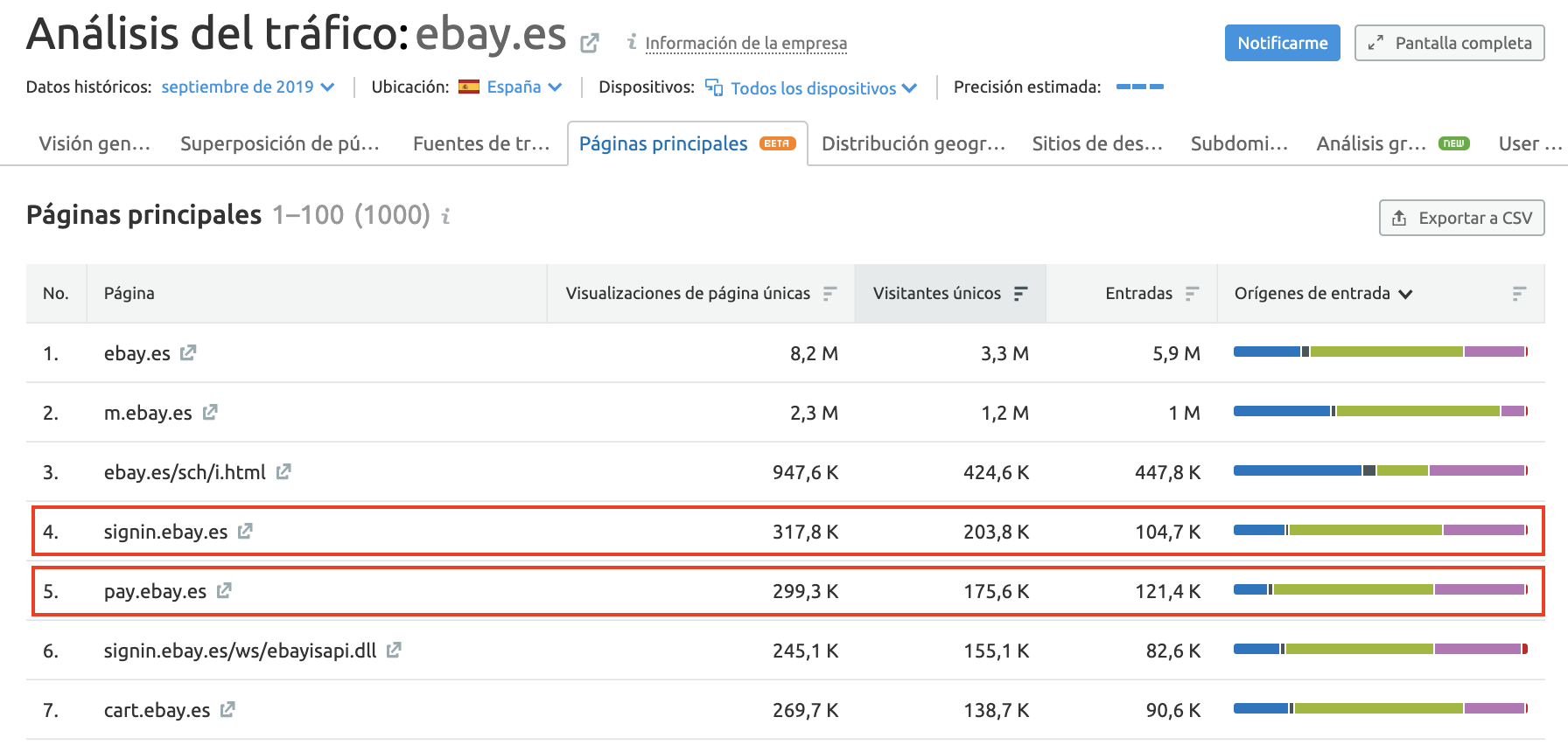This screenshot has width=1568, height=752.
Task: Switch to Sitios de destino tab
Action: [1097, 143]
